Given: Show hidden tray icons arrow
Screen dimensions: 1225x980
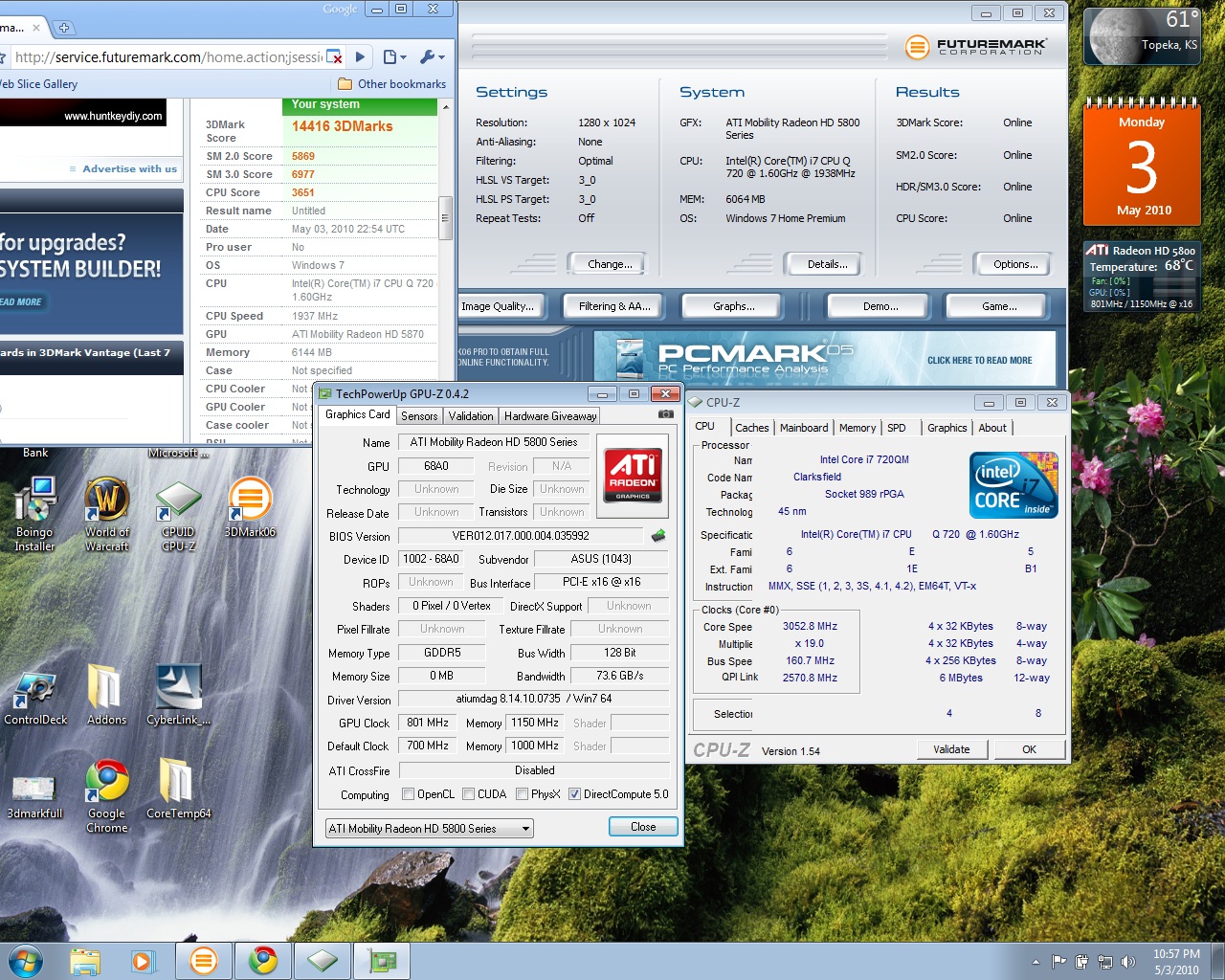Looking at the screenshot, I should coord(1036,962).
